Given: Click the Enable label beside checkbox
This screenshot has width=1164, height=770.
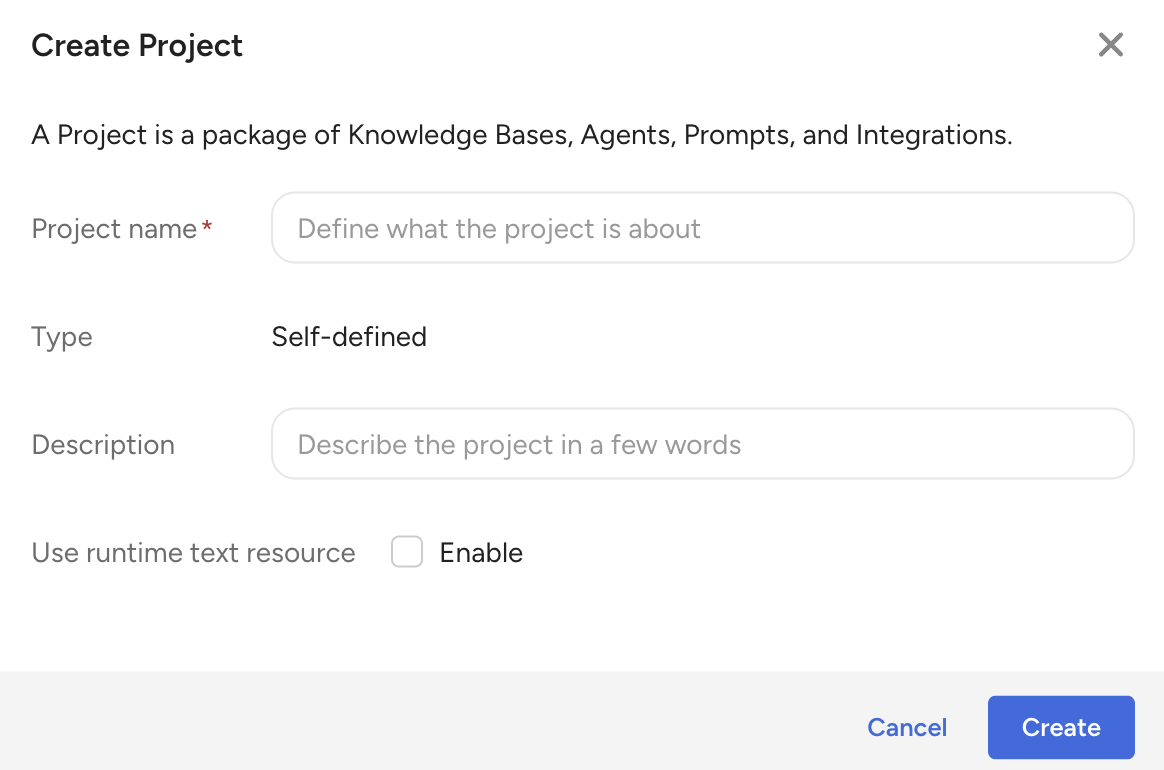Looking at the screenshot, I should point(481,553).
